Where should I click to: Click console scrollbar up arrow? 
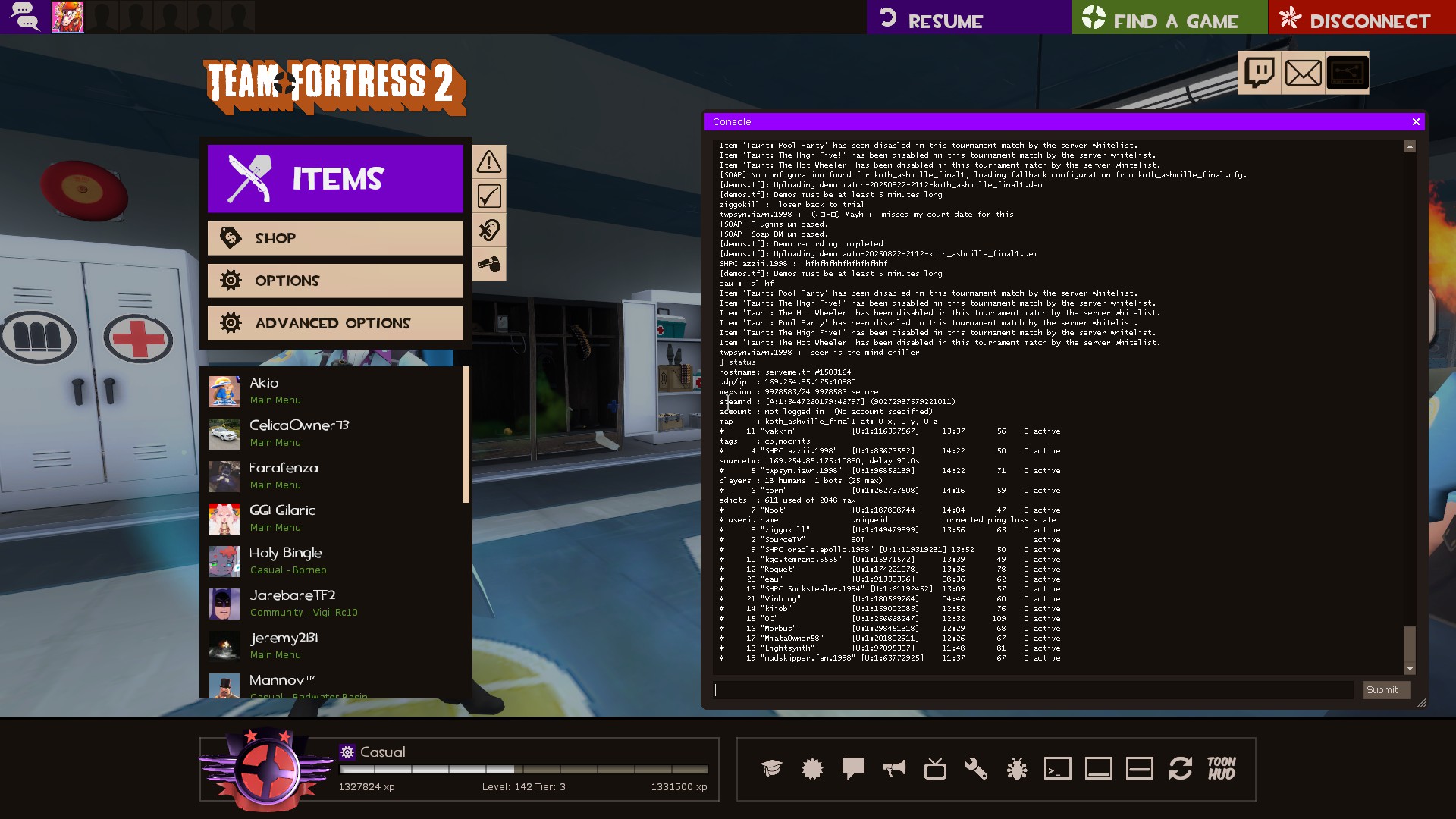pyautogui.click(x=1410, y=146)
